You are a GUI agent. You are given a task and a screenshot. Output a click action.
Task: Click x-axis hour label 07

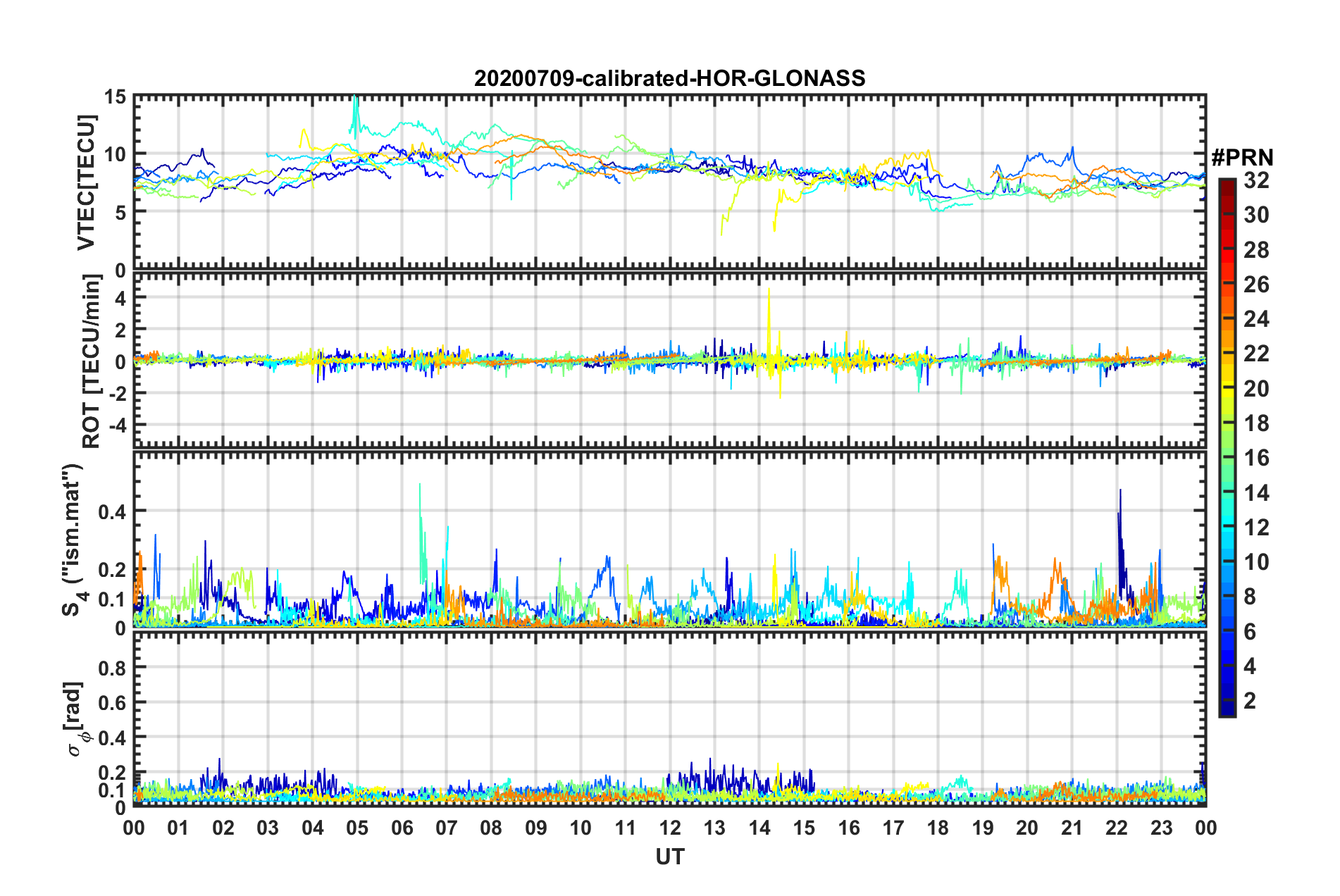447,828
